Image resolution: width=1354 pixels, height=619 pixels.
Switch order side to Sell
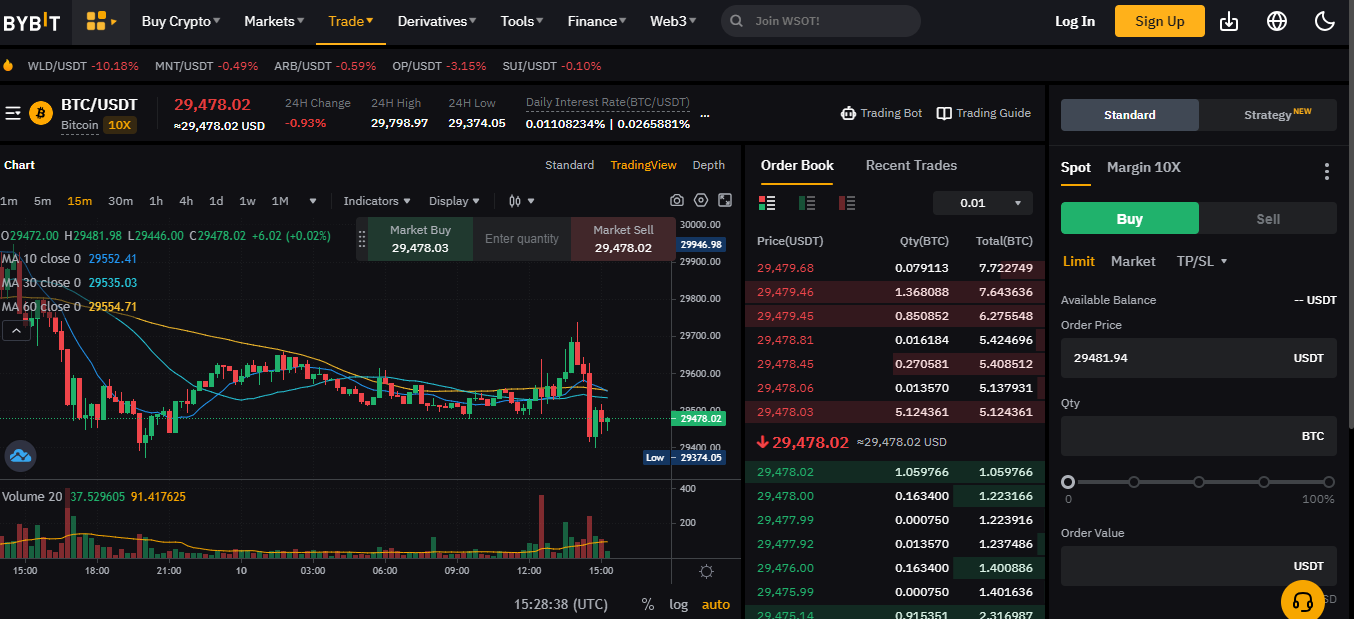[x=1268, y=218]
